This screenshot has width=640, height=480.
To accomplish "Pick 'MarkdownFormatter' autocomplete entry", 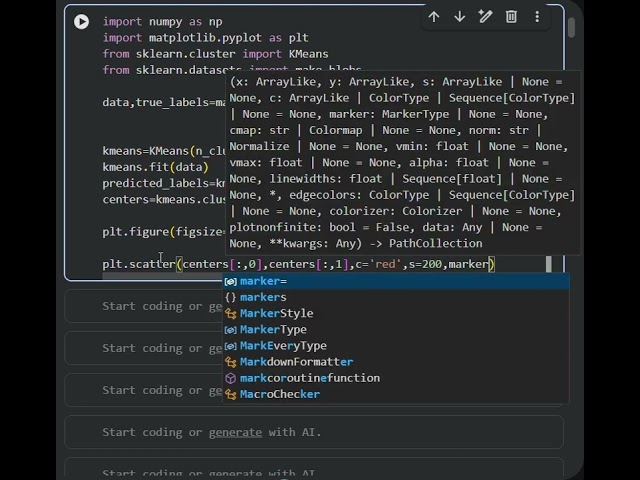I will click(396, 362).
